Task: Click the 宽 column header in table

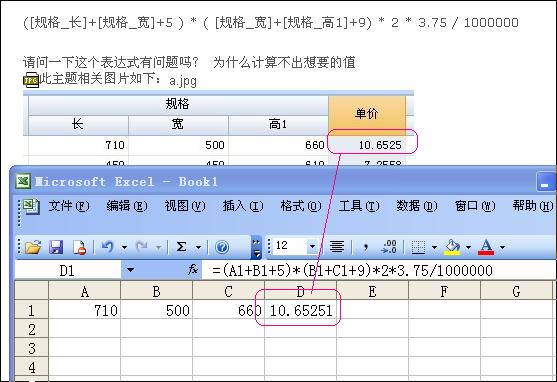Action: coord(178,124)
